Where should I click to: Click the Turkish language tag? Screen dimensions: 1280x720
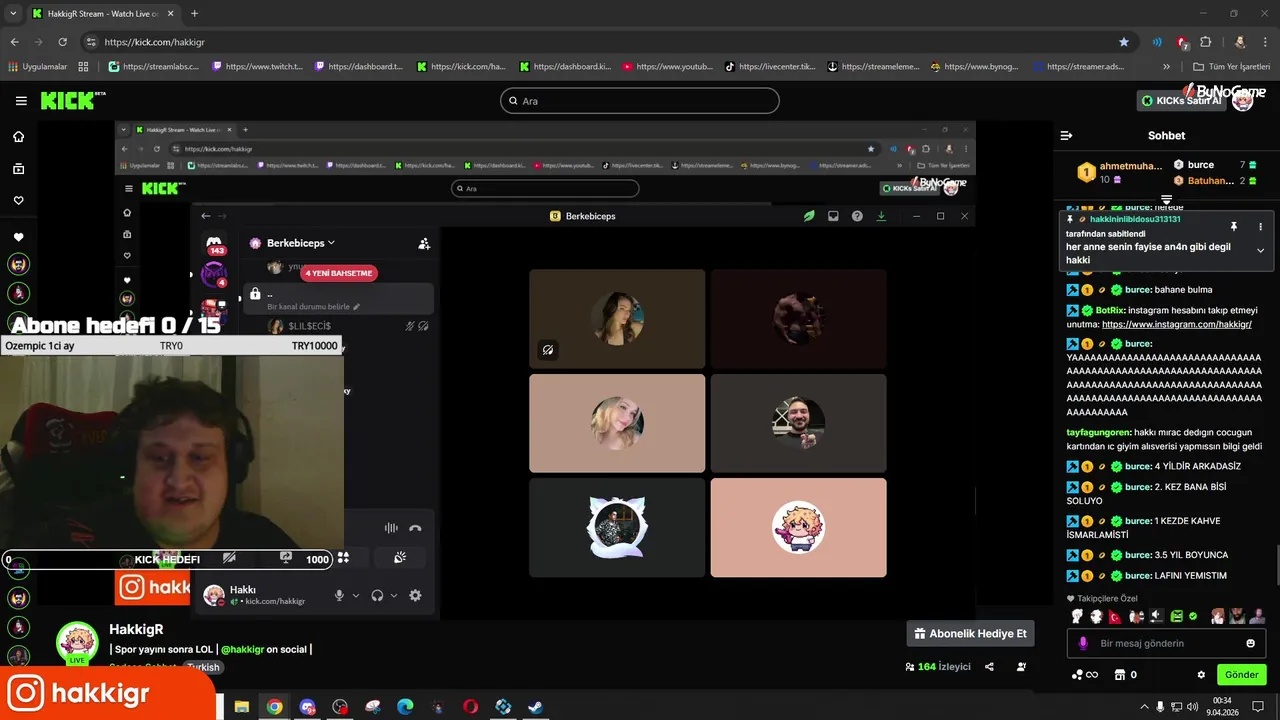203,667
